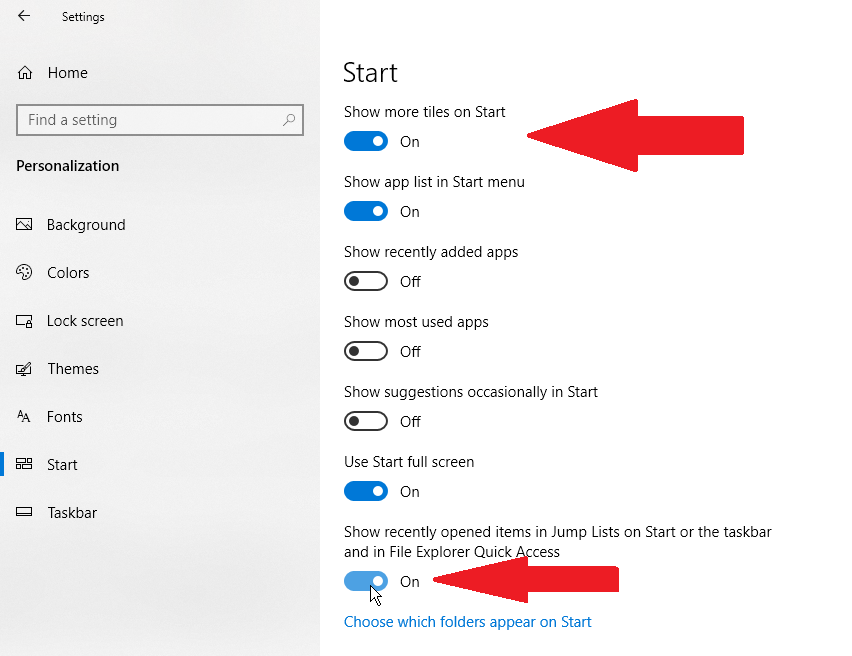852x656 pixels.
Task: Click the Fonts icon
Action: pos(23,416)
